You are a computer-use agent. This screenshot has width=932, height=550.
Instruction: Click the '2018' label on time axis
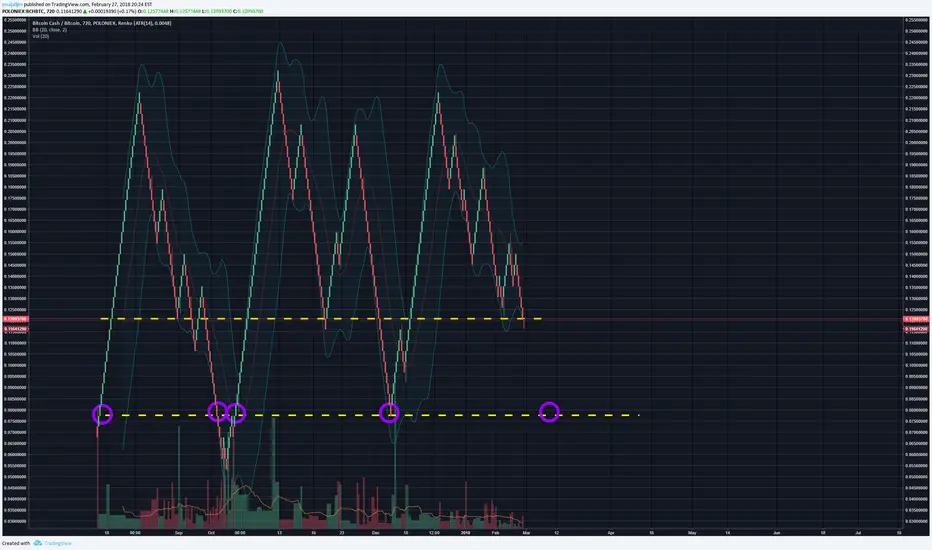click(465, 533)
